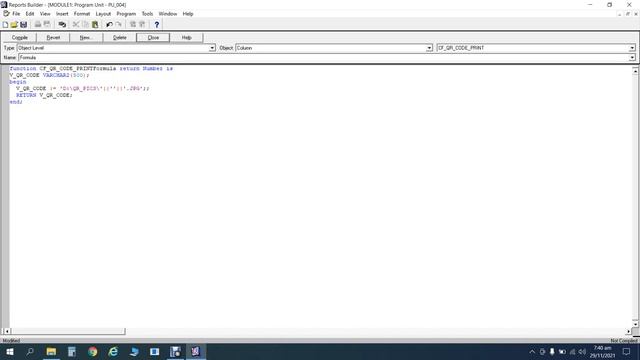Click the taskbar clock and date
Image resolution: width=640 pixels, height=360 pixels.
click(602, 351)
